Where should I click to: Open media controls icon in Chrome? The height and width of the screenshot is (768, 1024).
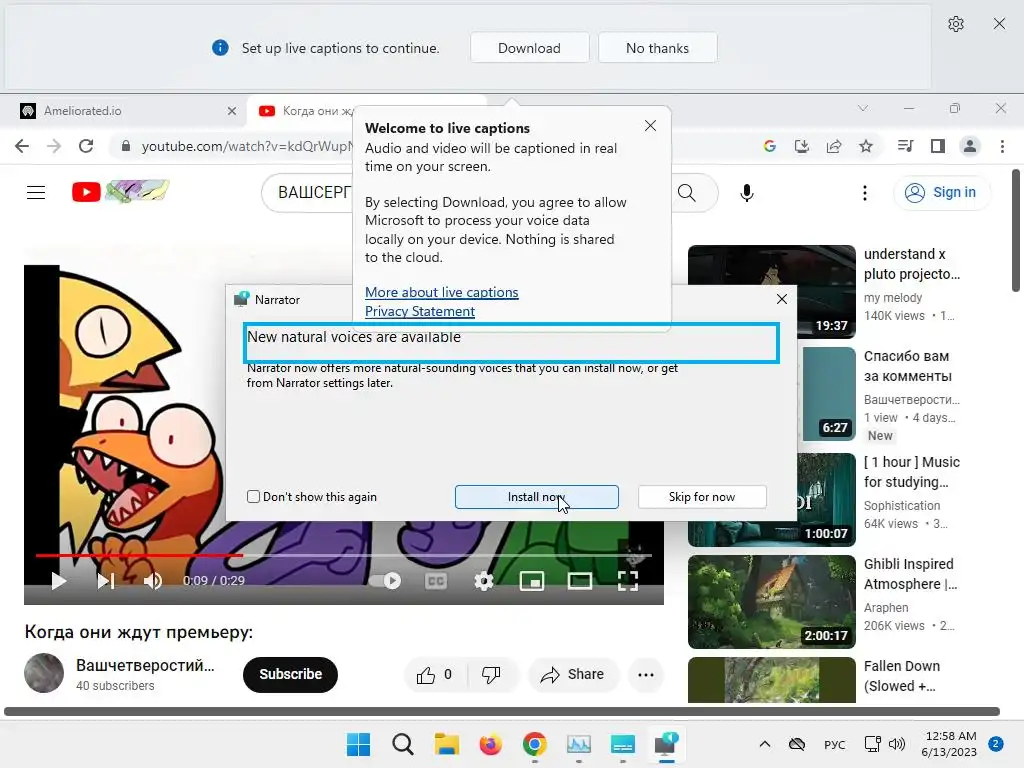point(905,146)
